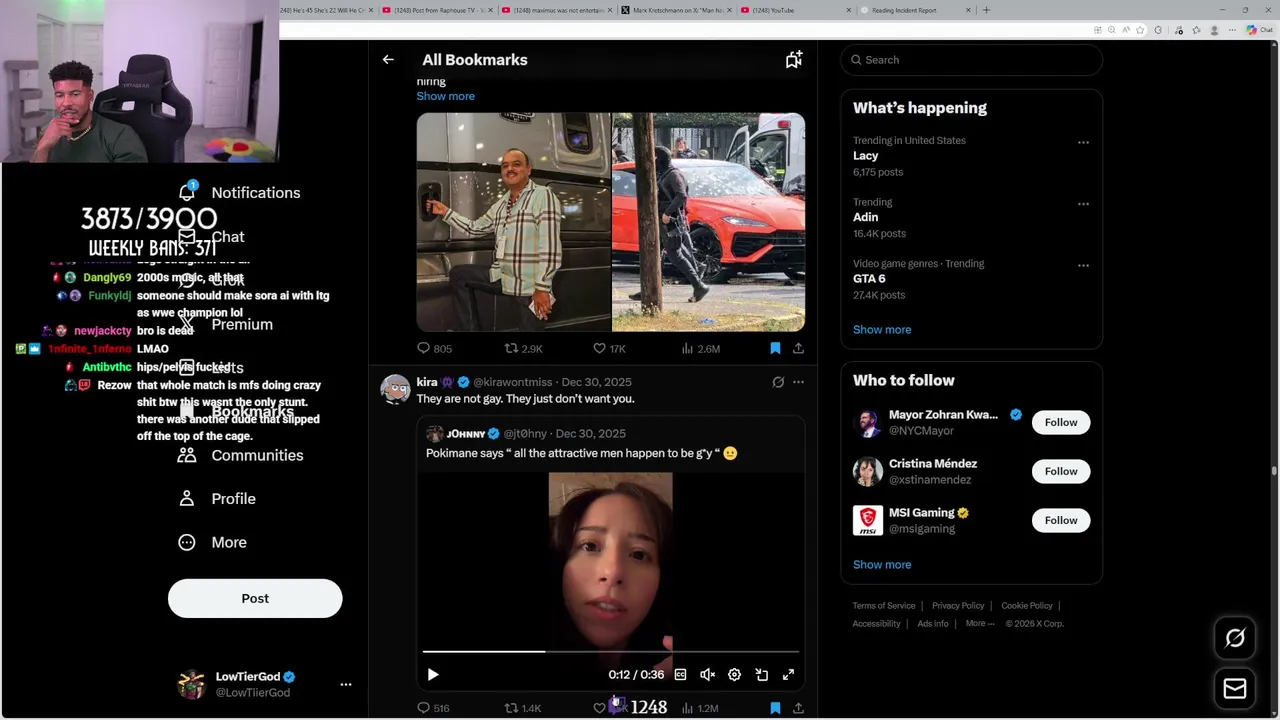
Task: Open the Grok bookmark folders icon
Action: point(793,60)
